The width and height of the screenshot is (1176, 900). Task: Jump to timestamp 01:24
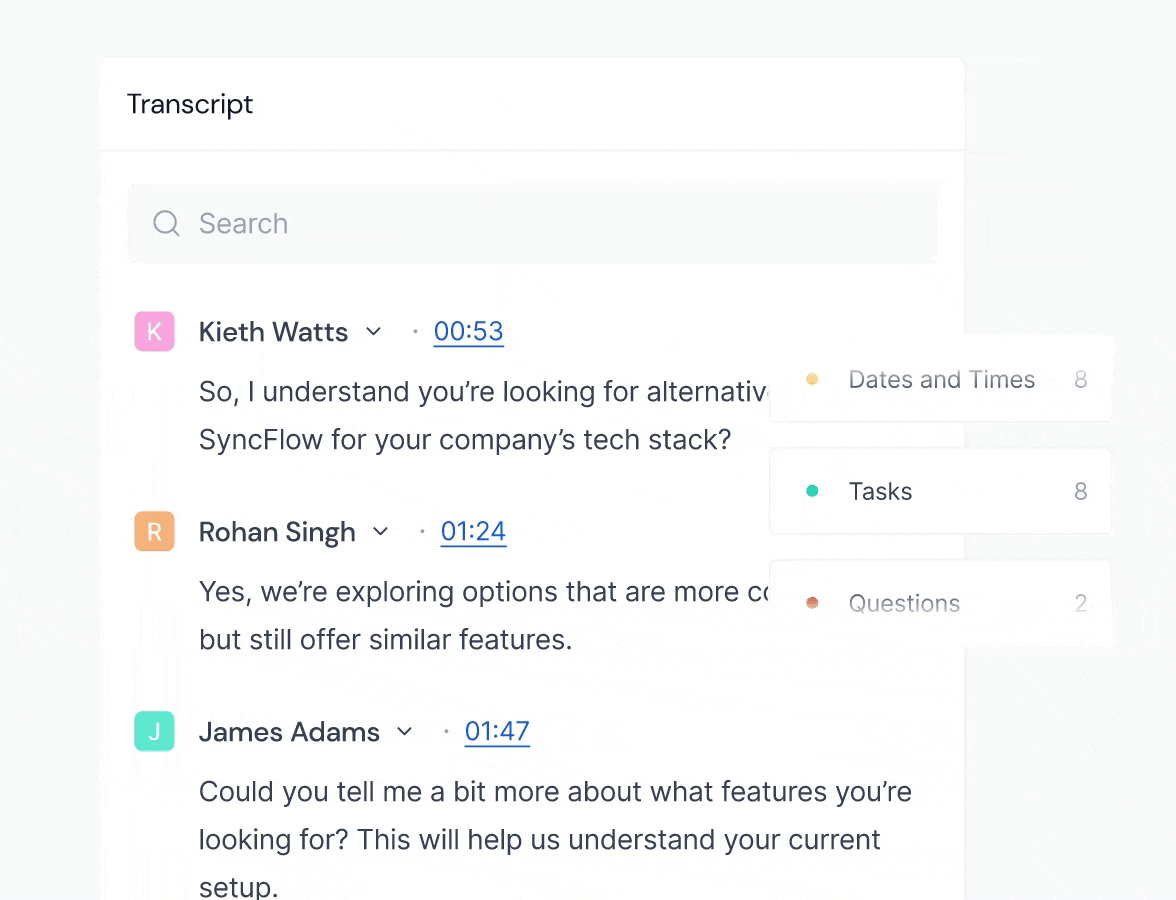473,531
